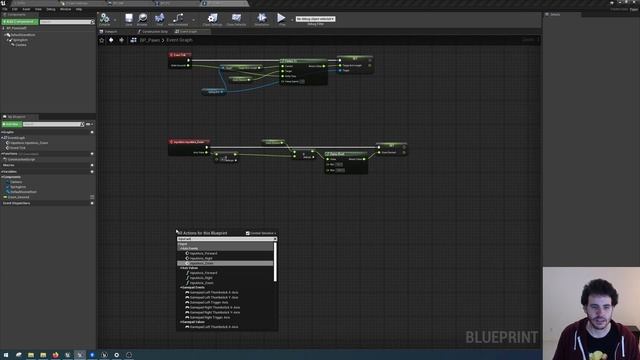
Task: Click the back navigation arrow in graph header
Action: [111, 40]
